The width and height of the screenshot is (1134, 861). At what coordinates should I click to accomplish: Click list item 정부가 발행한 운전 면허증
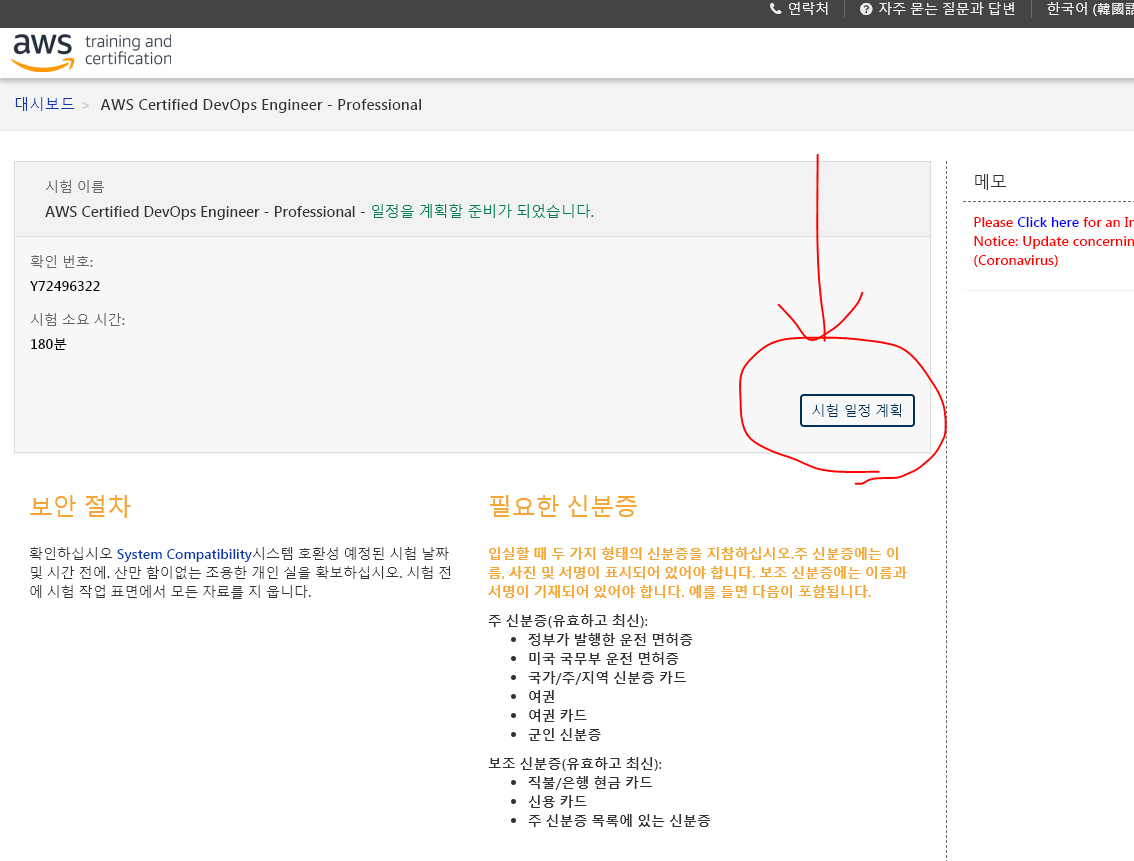(x=610, y=640)
